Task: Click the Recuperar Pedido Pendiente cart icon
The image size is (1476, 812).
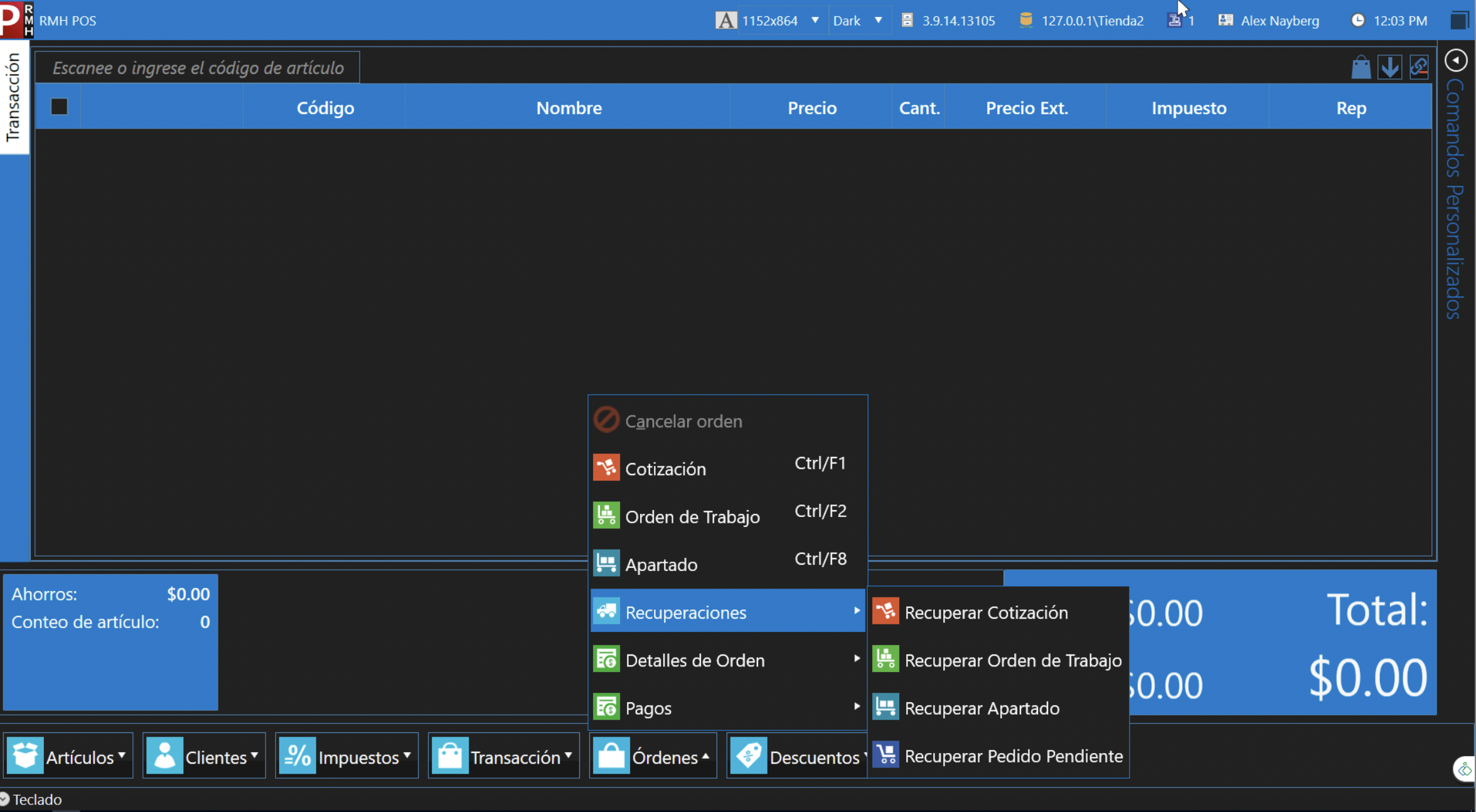Action: tap(885, 756)
